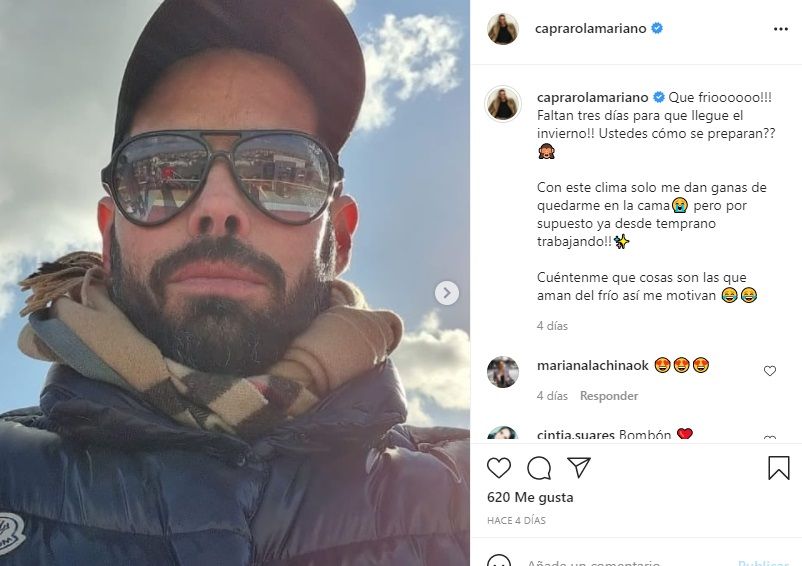Screen dimensions: 802x566
Task: View the 620 Me gusta likes list
Action: click(530, 497)
